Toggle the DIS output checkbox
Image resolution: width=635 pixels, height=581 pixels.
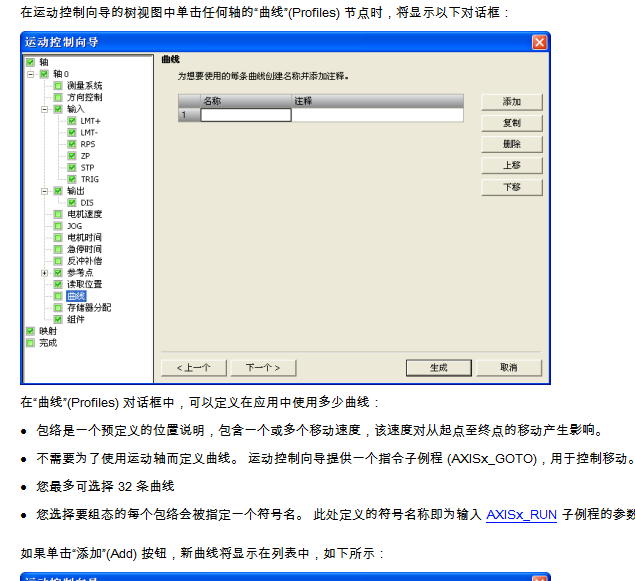(x=72, y=202)
